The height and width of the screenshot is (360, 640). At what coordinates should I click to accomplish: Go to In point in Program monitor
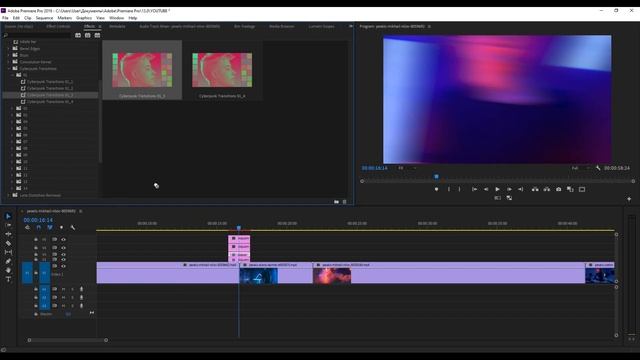(x=474, y=189)
